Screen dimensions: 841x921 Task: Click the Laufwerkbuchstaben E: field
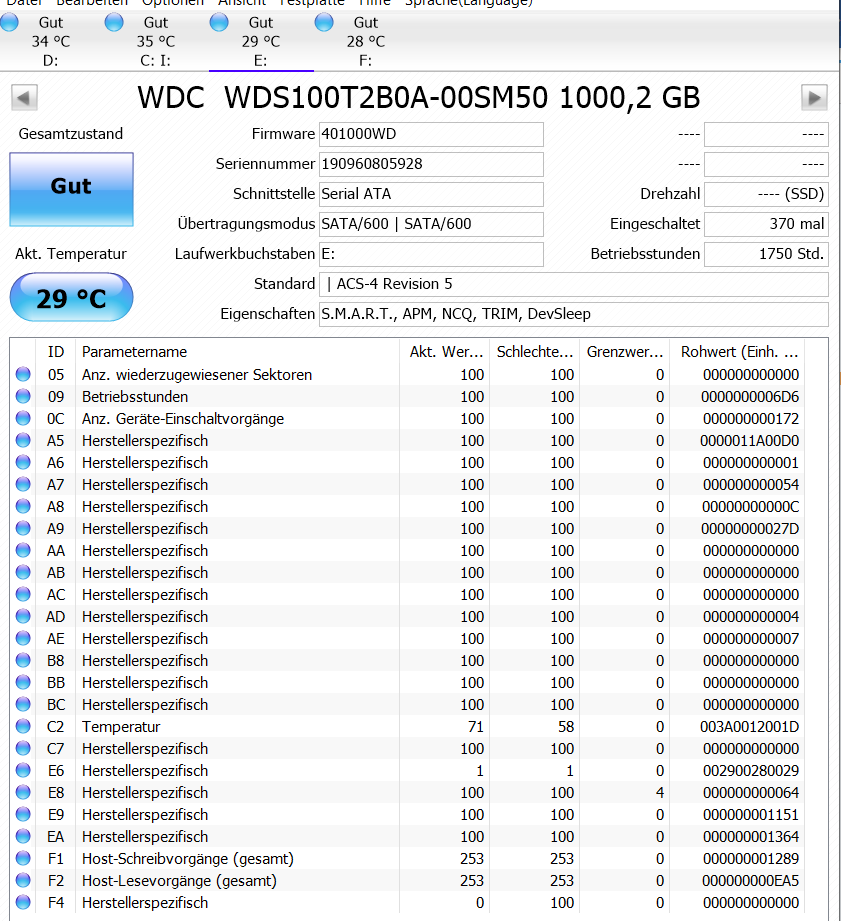point(431,254)
